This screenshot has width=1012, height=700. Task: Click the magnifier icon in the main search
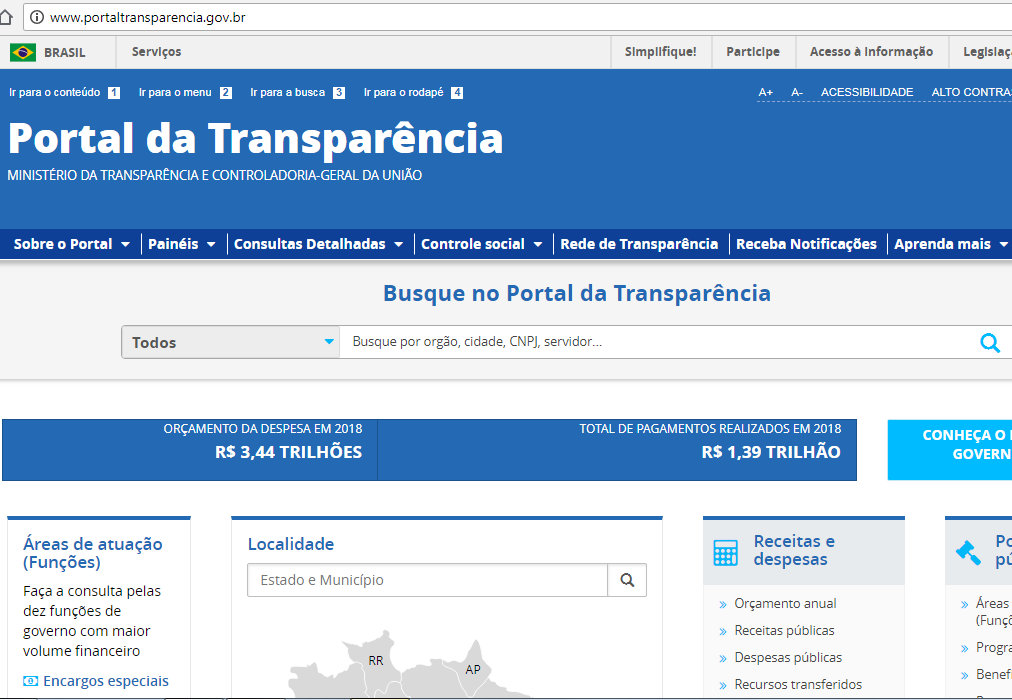989,343
